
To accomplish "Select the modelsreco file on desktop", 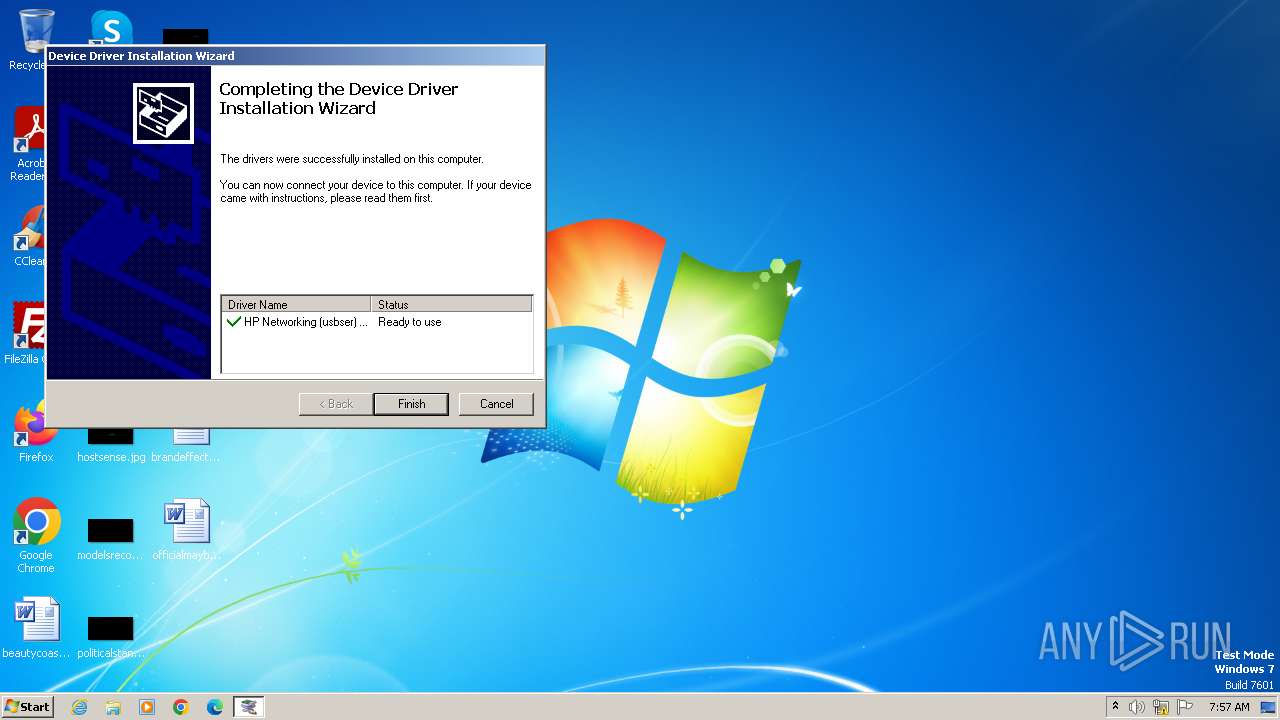I will coord(110,538).
